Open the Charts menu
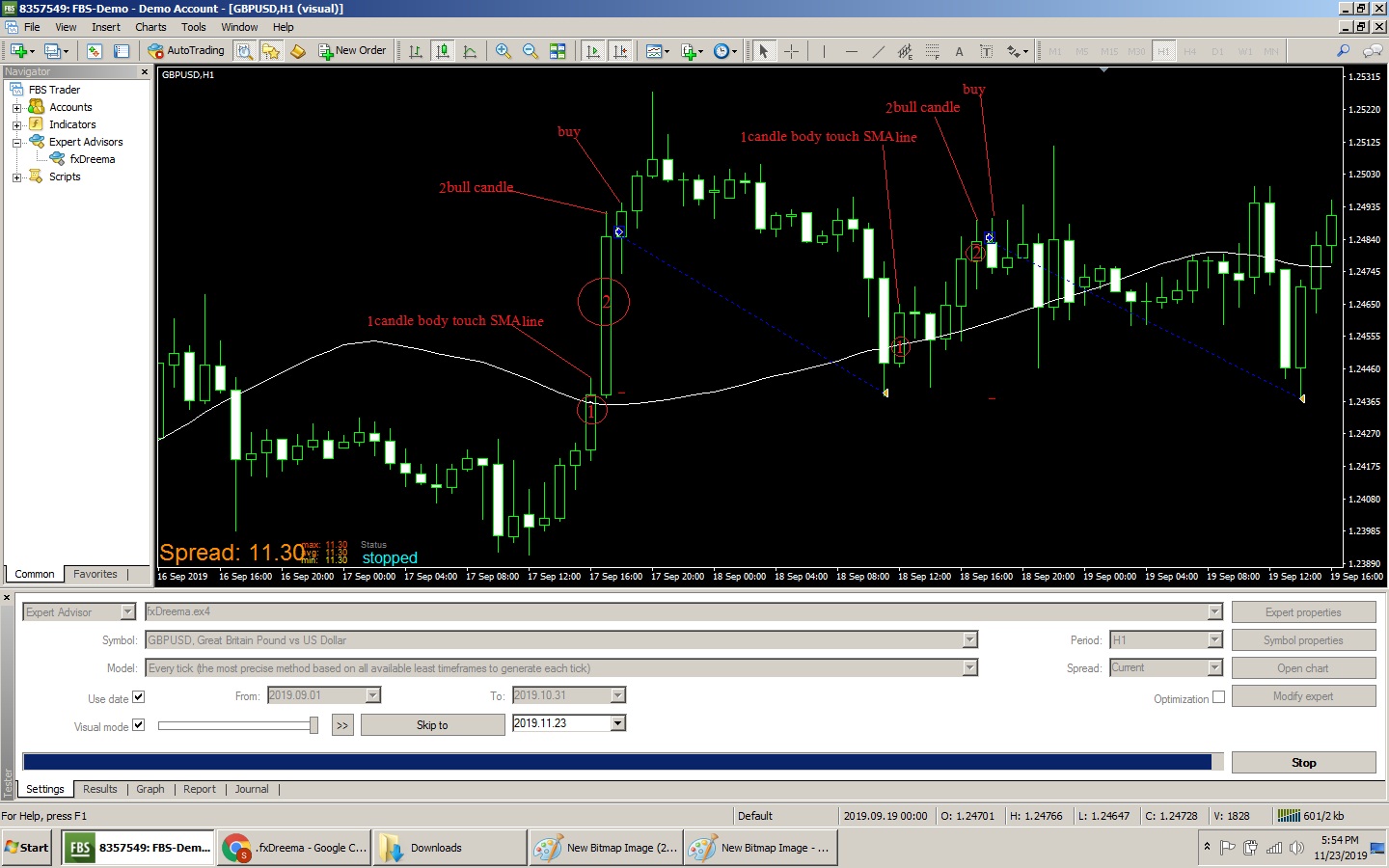The width and height of the screenshot is (1389, 868). tap(150, 27)
